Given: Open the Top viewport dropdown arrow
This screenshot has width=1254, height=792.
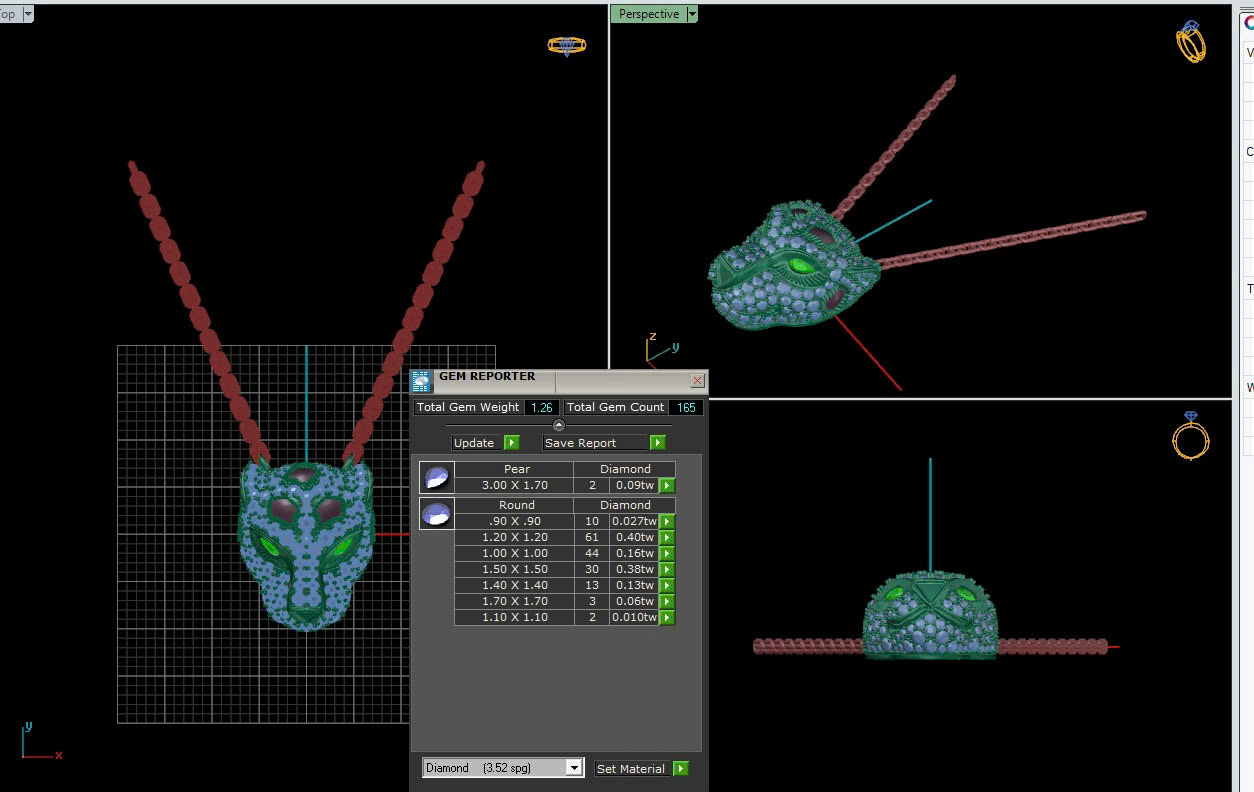Looking at the screenshot, I should [x=27, y=14].
